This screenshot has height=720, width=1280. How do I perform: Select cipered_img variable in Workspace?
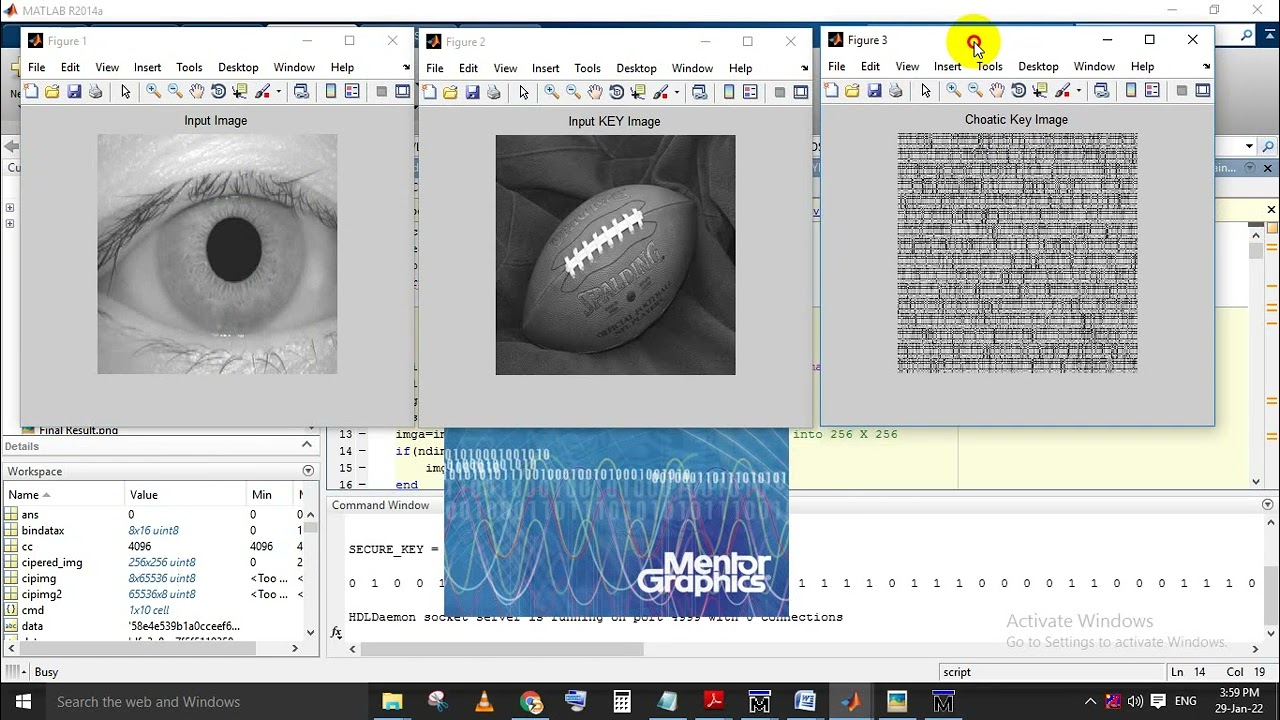click(52, 562)
